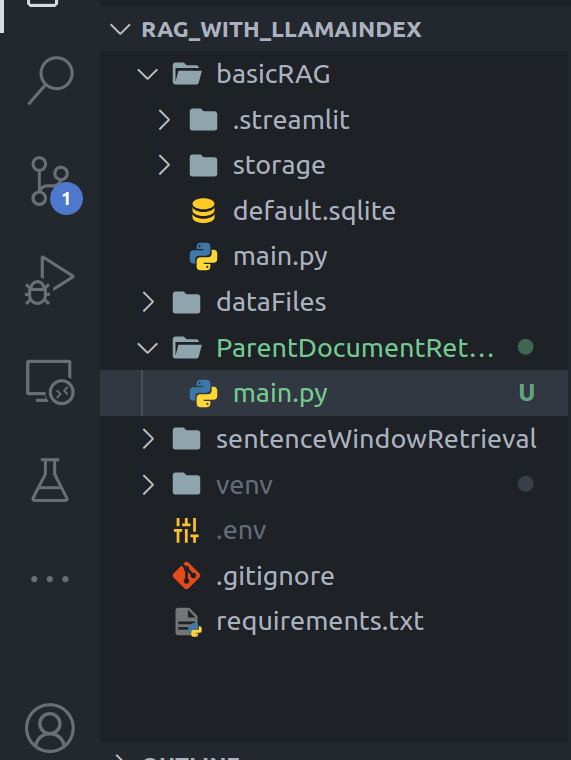Viewport: 571px width, 760px height.
Task: Collapse the basicRAG folder chevron
Action: (148, 74)
